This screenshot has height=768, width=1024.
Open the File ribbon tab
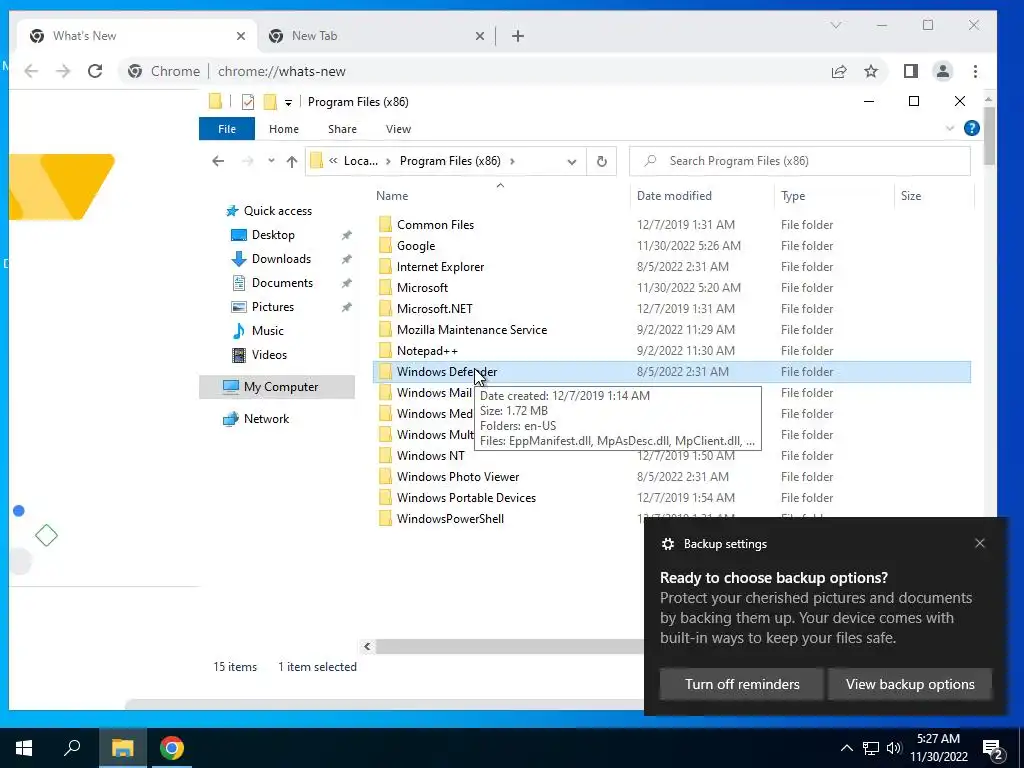227,129
